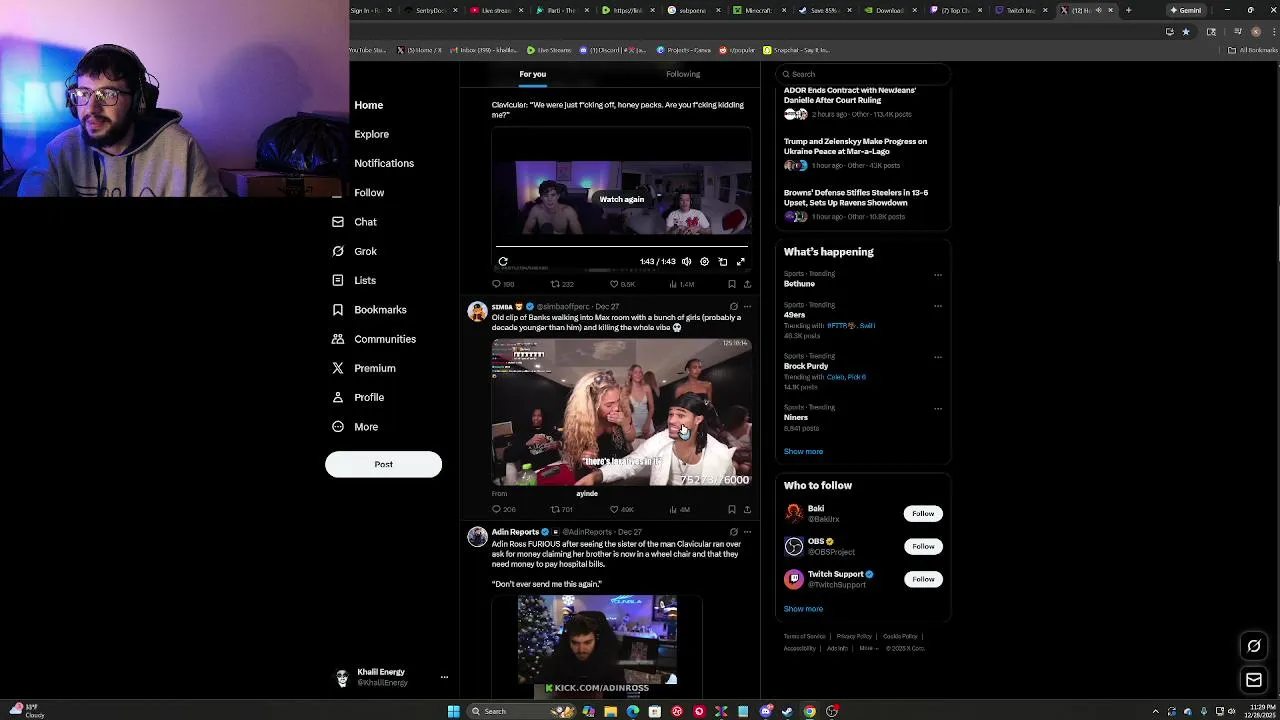Screen dimensions: 1280x720
Task: View SIMBA post analytics (4M views)
Action: tap(680, 510)
